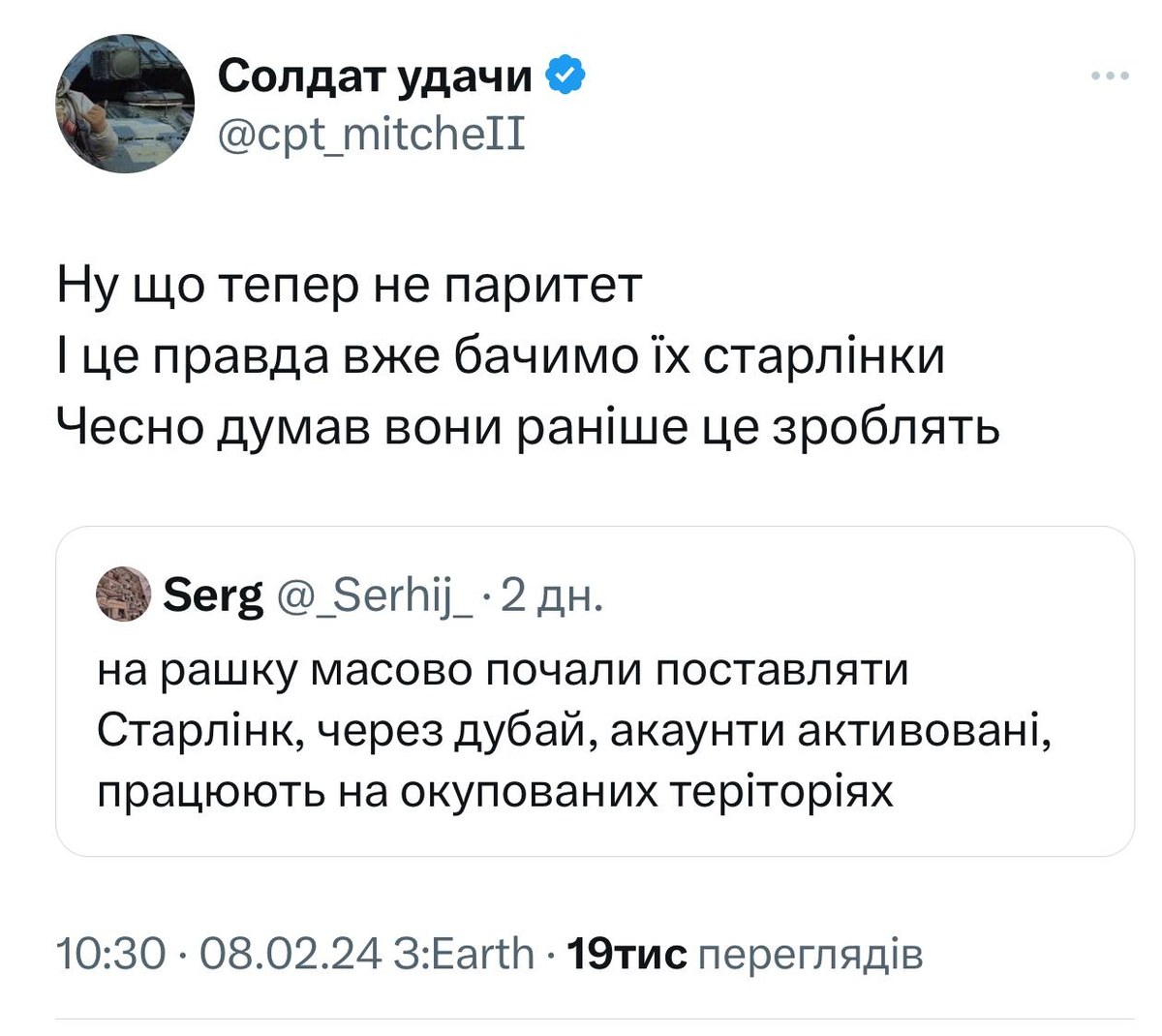
Task: Click the line "Ну що тепер не паритет"
Action: (350, 287)
